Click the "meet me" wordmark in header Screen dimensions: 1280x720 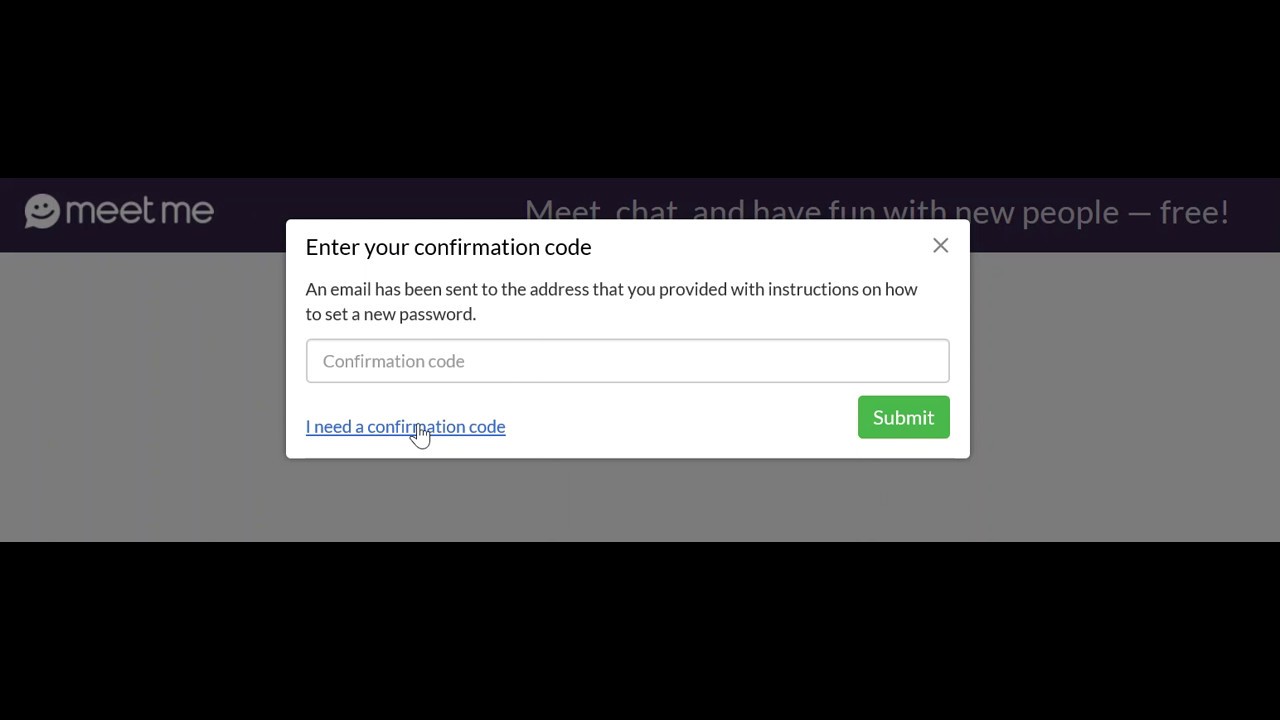[139, 211]
